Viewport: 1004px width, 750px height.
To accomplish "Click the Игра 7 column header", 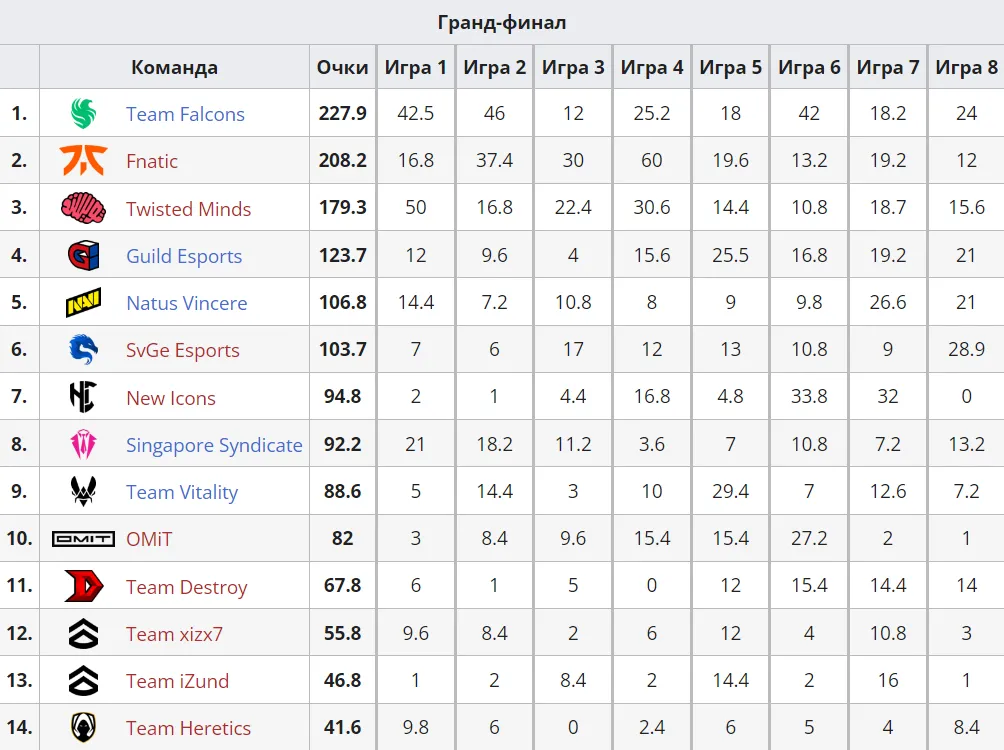I will tap(888, 67).
